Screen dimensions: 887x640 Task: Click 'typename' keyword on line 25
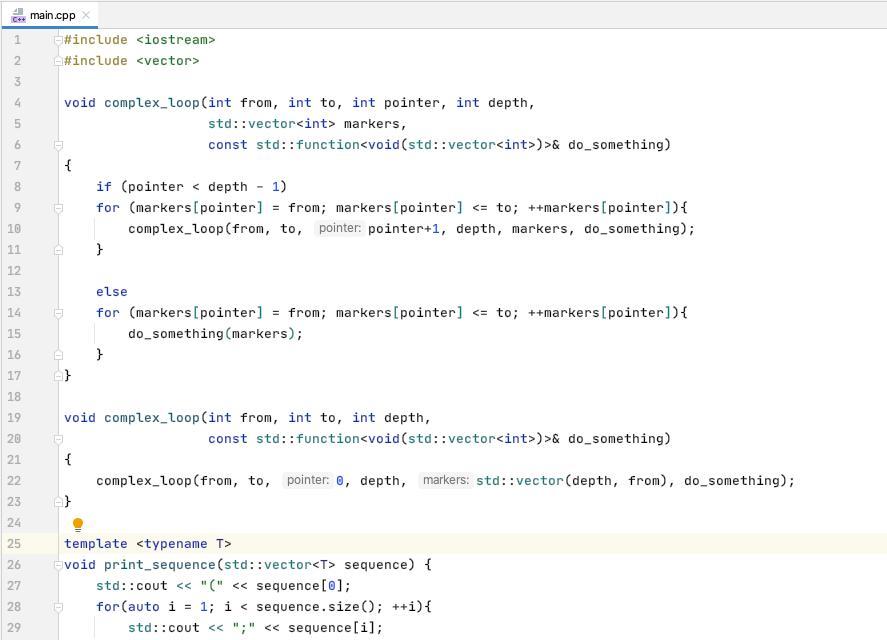pos(176,544)
